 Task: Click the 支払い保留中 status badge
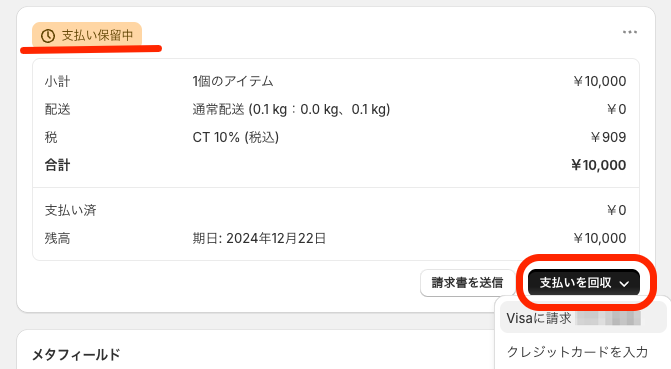click(87, 35)
